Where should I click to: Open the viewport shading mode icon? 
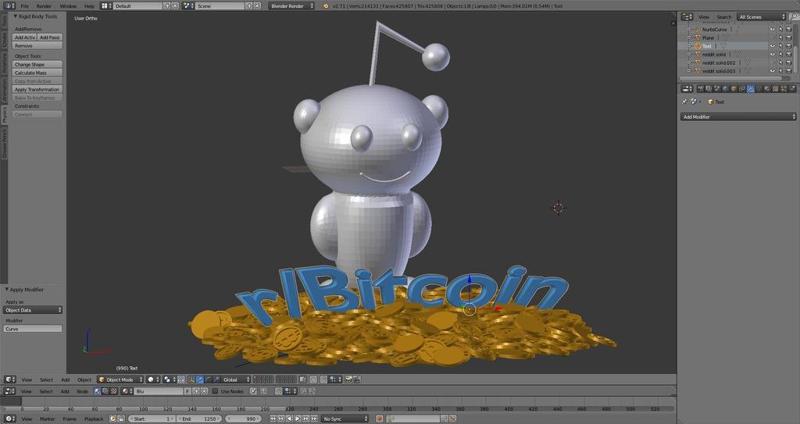[x=153, y=380]
